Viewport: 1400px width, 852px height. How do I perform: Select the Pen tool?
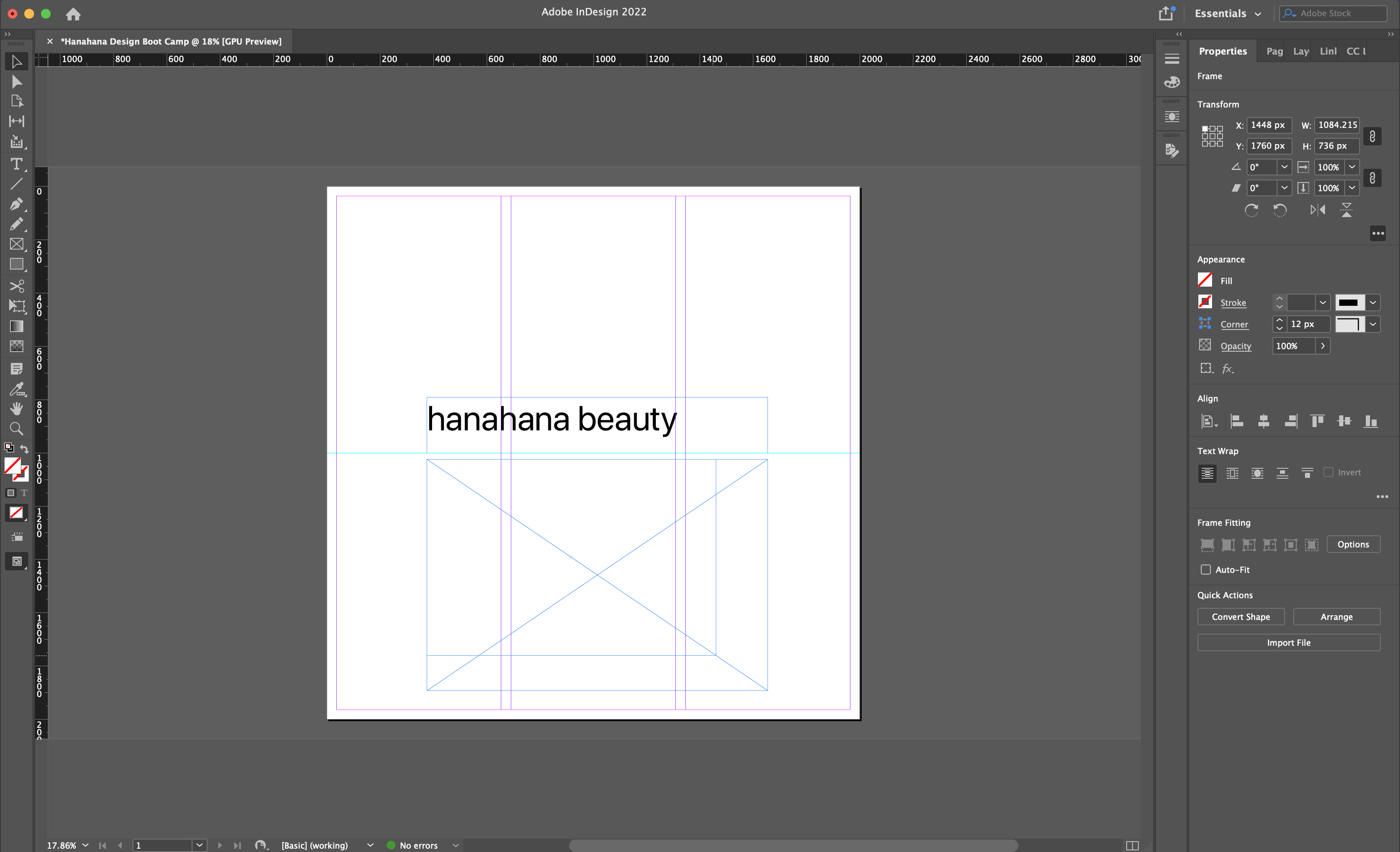17,204
